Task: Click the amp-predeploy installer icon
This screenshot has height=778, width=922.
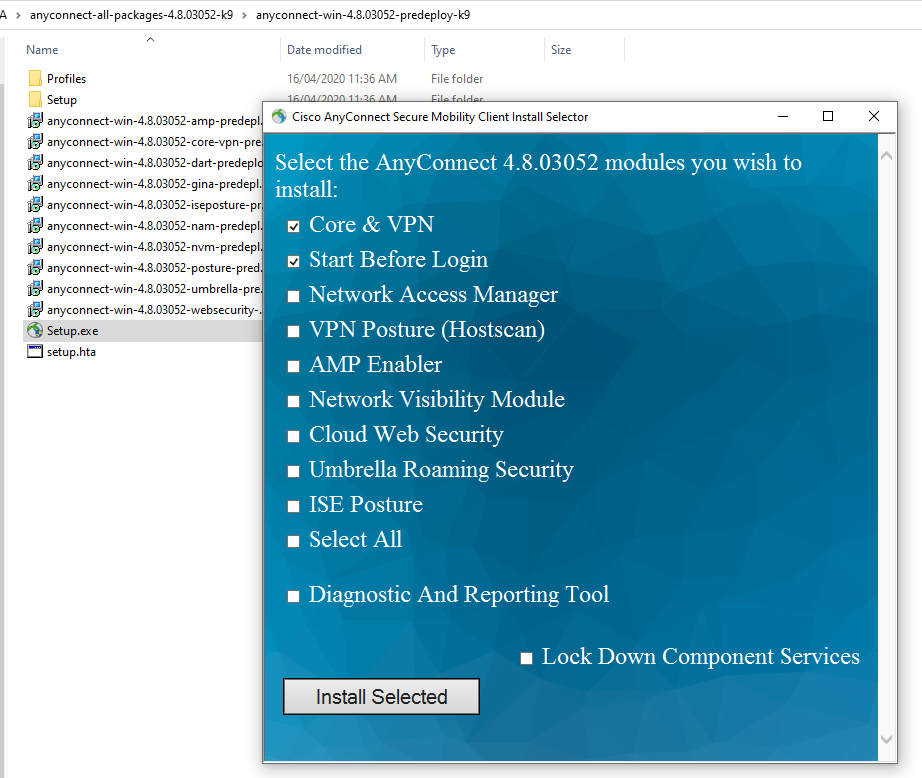Action: click(x=35, y=121)
